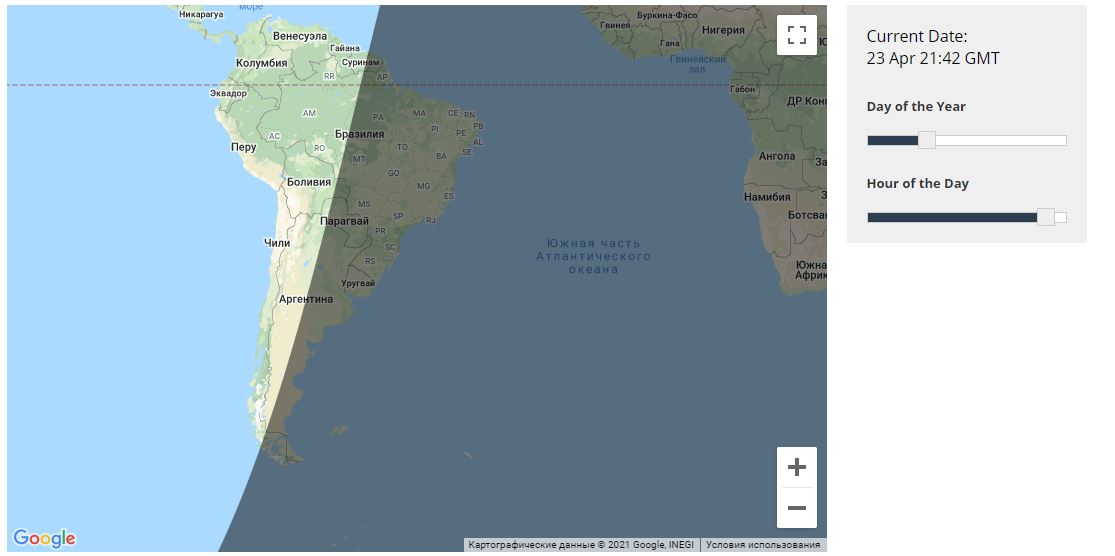Image resolution: width=1115 pixels, height=556 pixels.
Task: Click the Эквадор country label
Action: (228, 93)
